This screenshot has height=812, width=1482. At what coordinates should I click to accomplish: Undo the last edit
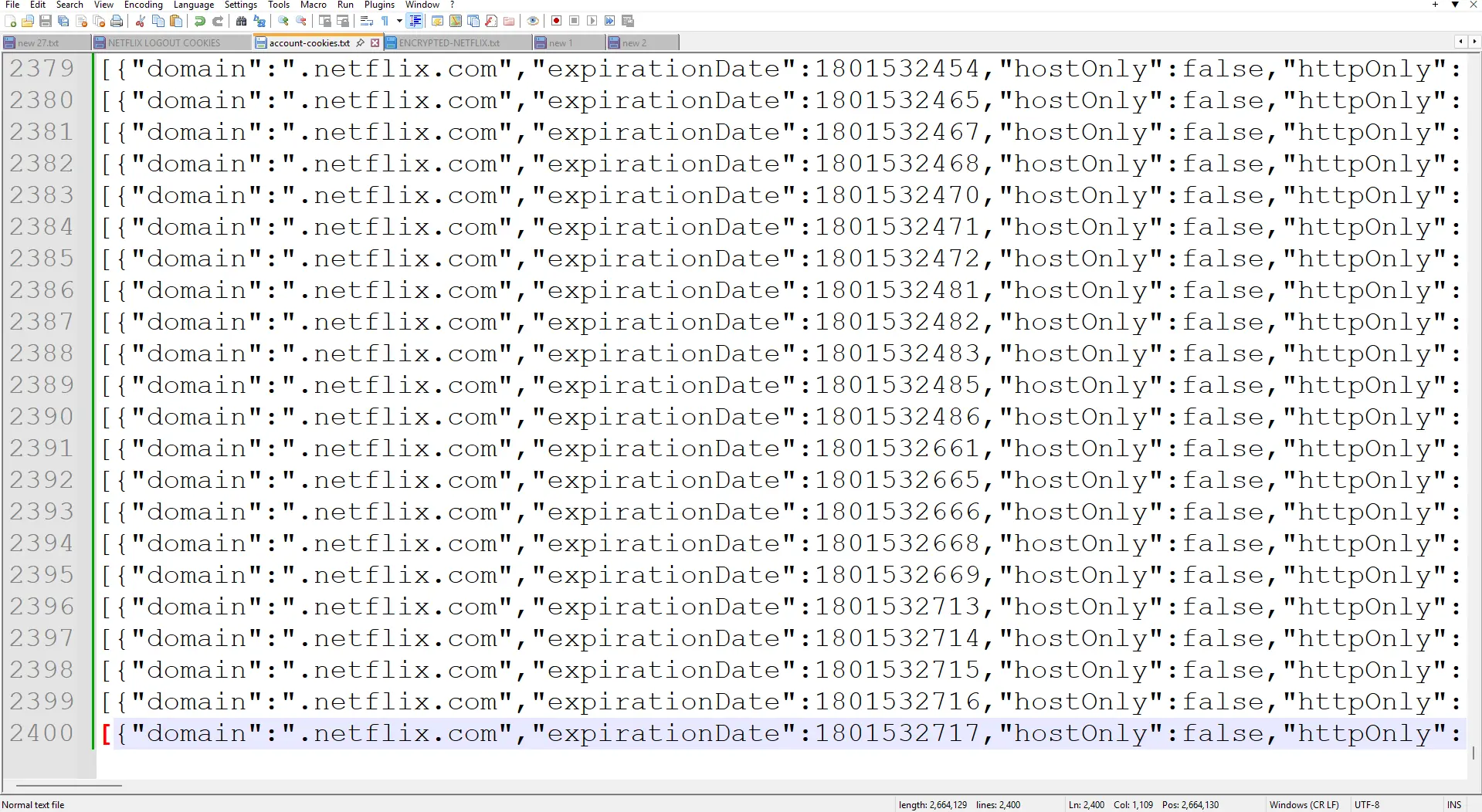point(200,21)
